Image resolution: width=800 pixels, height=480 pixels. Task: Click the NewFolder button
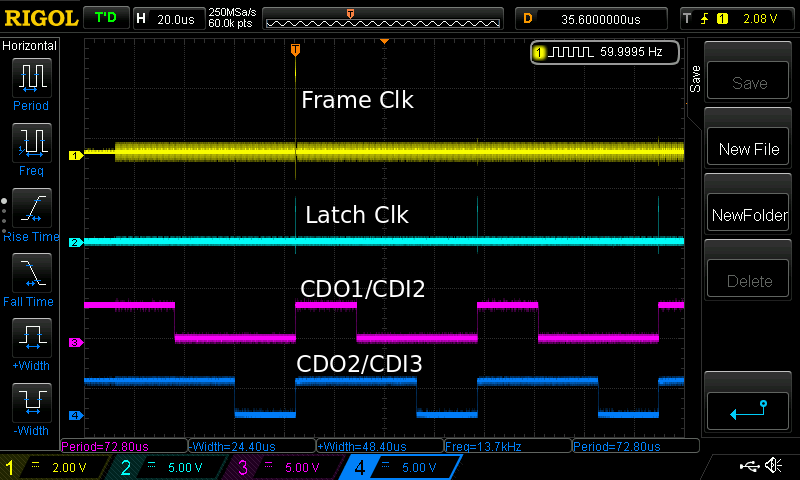coord(747,212)
